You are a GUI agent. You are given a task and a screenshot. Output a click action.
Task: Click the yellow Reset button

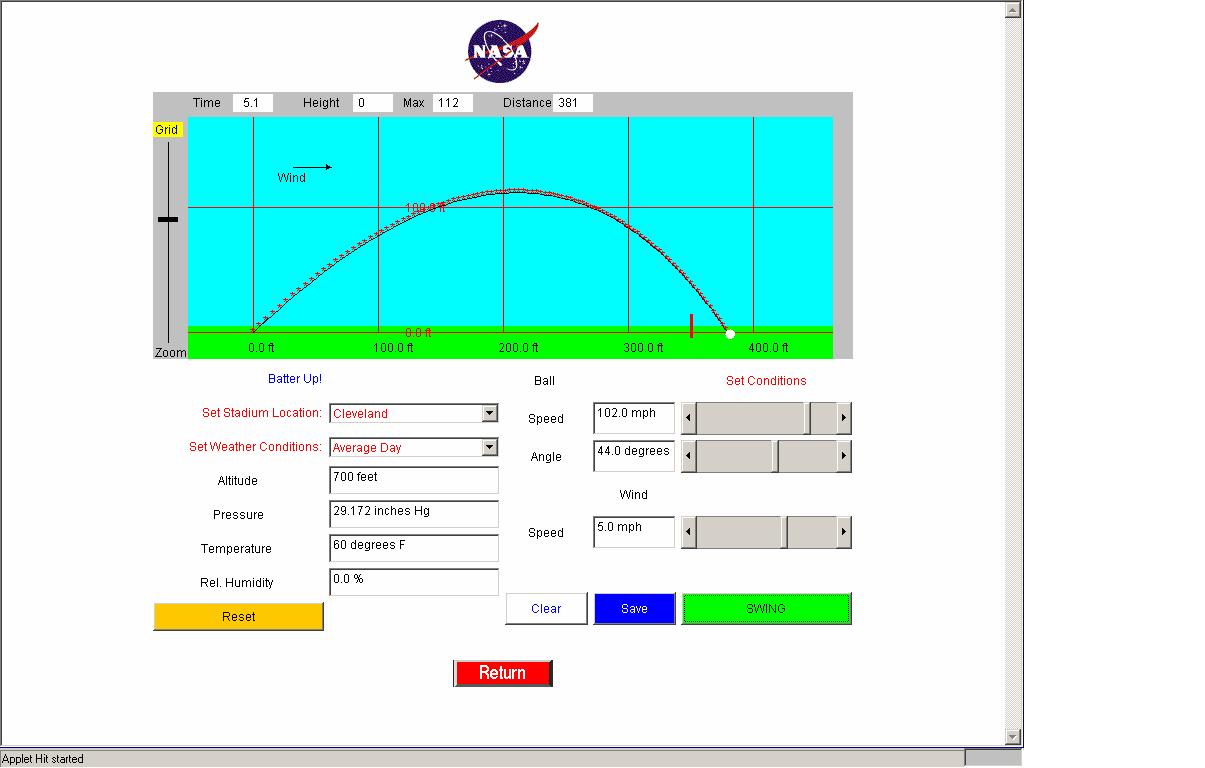pos(239,617)
